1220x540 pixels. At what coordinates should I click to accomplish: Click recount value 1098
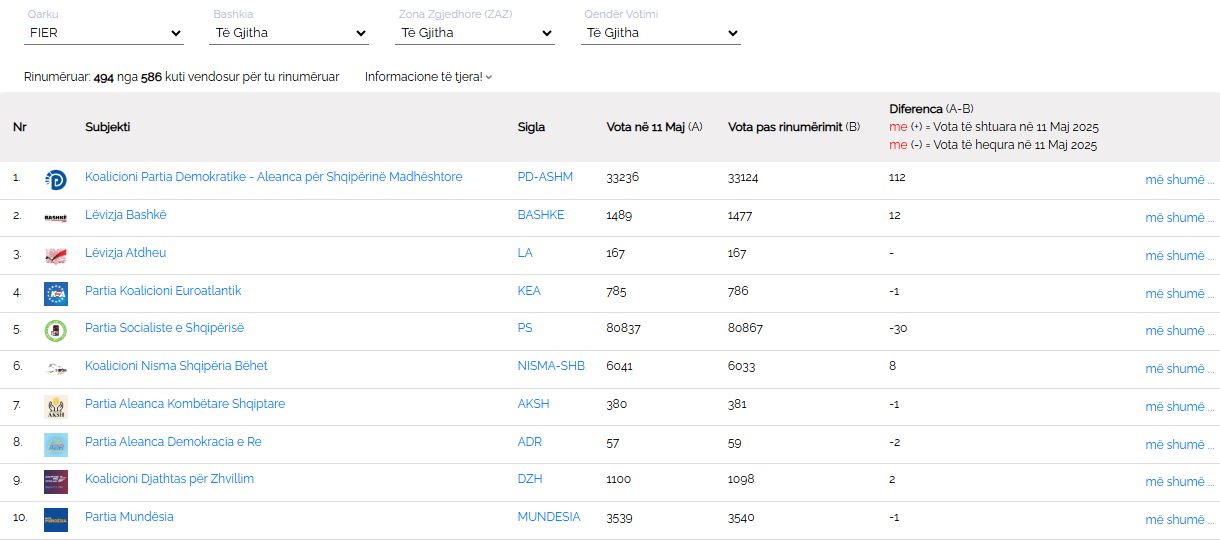(x=741, y=479)
